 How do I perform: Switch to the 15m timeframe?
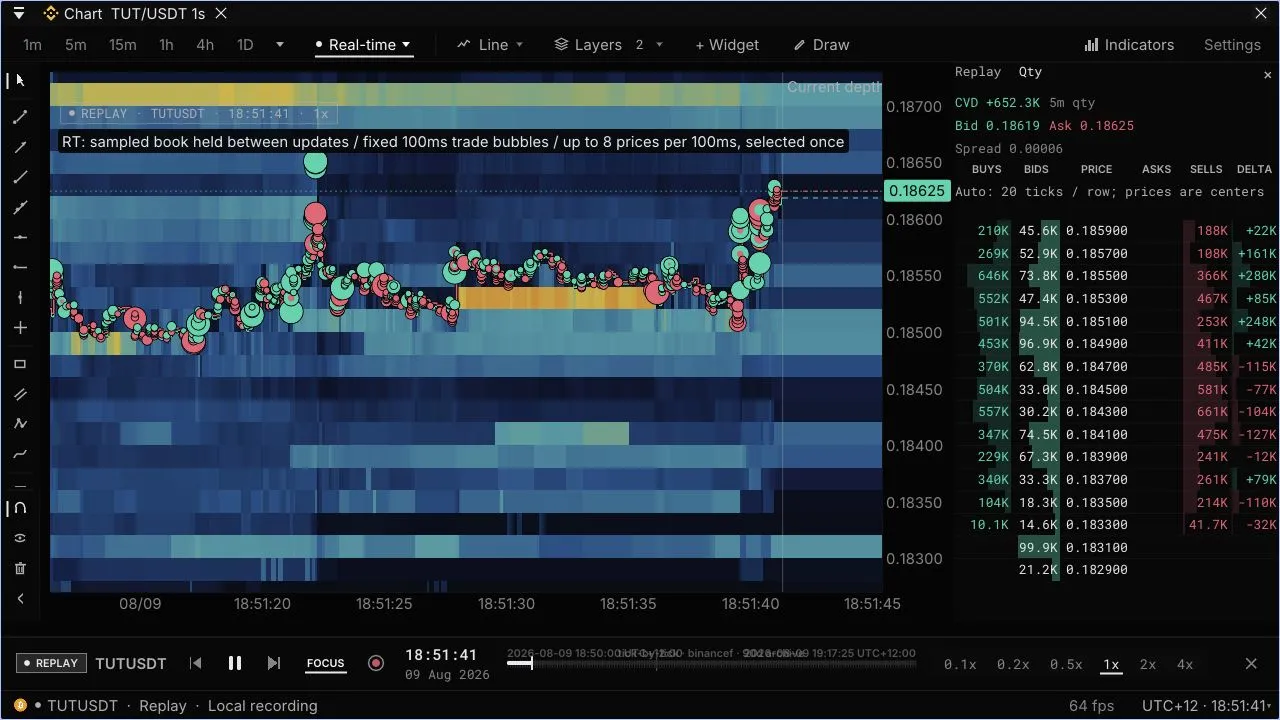(x=123, y=45)
